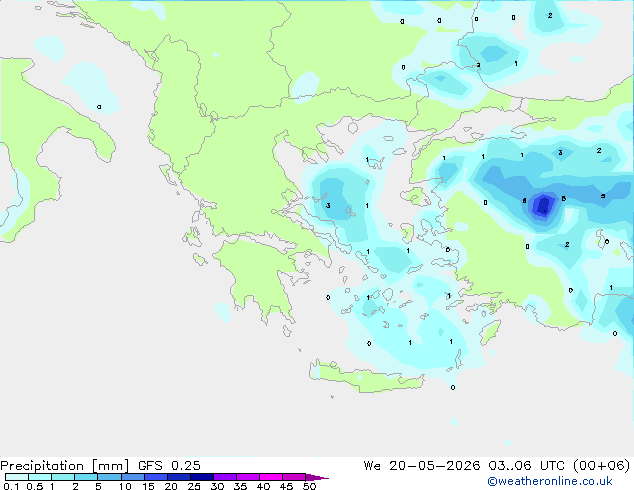Pick the legend swatch between 20 and 25
This screenshot has width=634, height=490.
(x=178, y=477)
